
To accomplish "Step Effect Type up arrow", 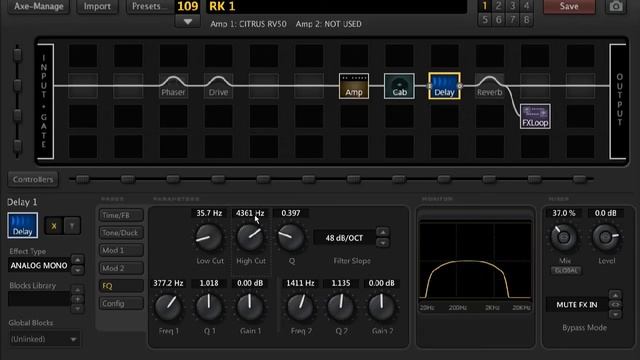I will [x=78, y=260].
